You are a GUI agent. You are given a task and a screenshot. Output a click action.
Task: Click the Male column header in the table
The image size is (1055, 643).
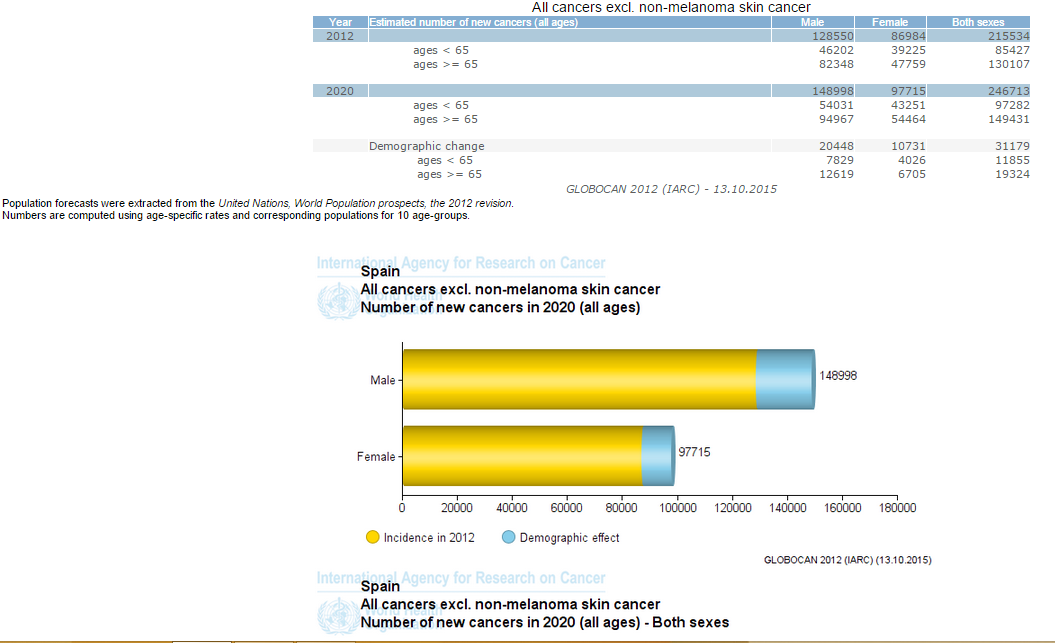pos(813,22)
